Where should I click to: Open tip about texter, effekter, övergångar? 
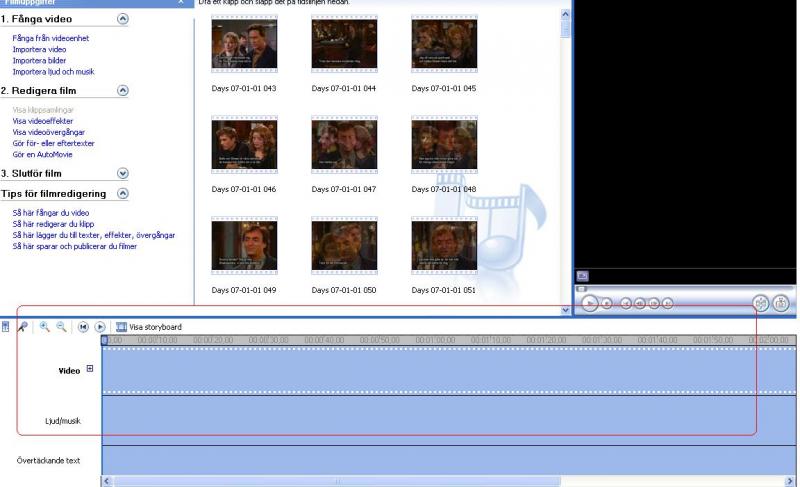(x=94, y=235)
